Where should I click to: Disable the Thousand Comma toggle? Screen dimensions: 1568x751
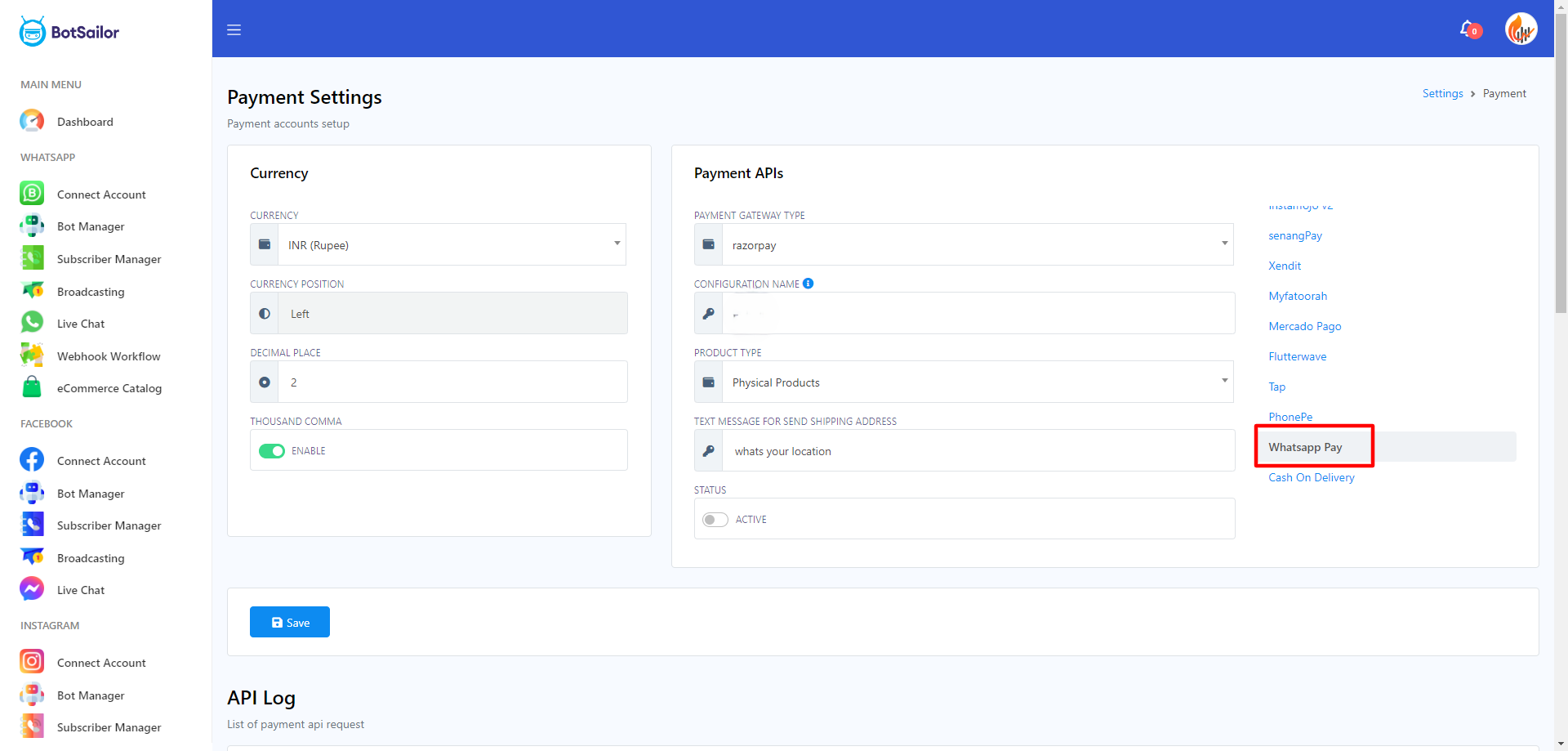click(272, 451)
